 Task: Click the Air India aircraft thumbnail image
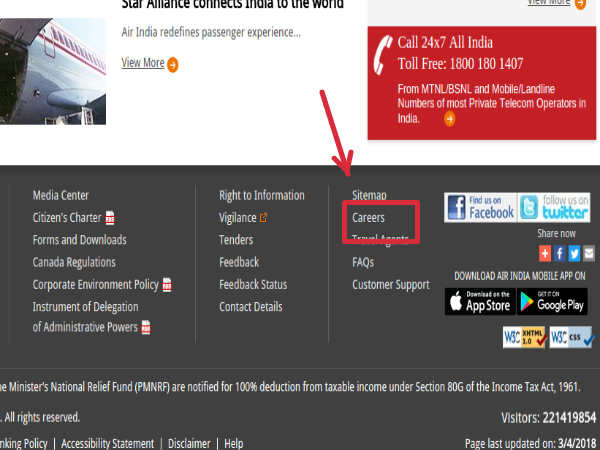pyautogui.click(x=53, y=72)
